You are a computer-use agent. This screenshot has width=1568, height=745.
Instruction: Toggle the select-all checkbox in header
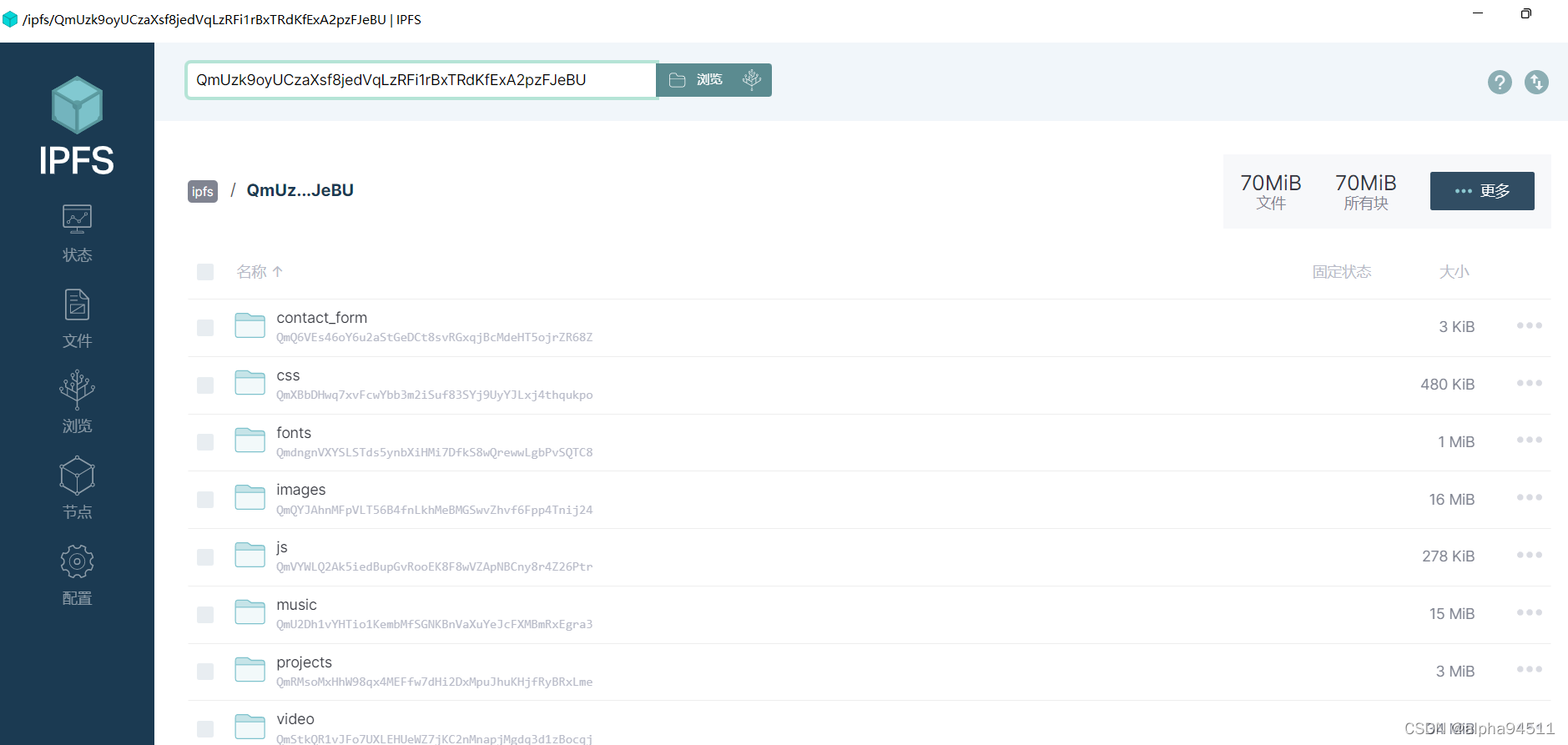tap(205, 272)
